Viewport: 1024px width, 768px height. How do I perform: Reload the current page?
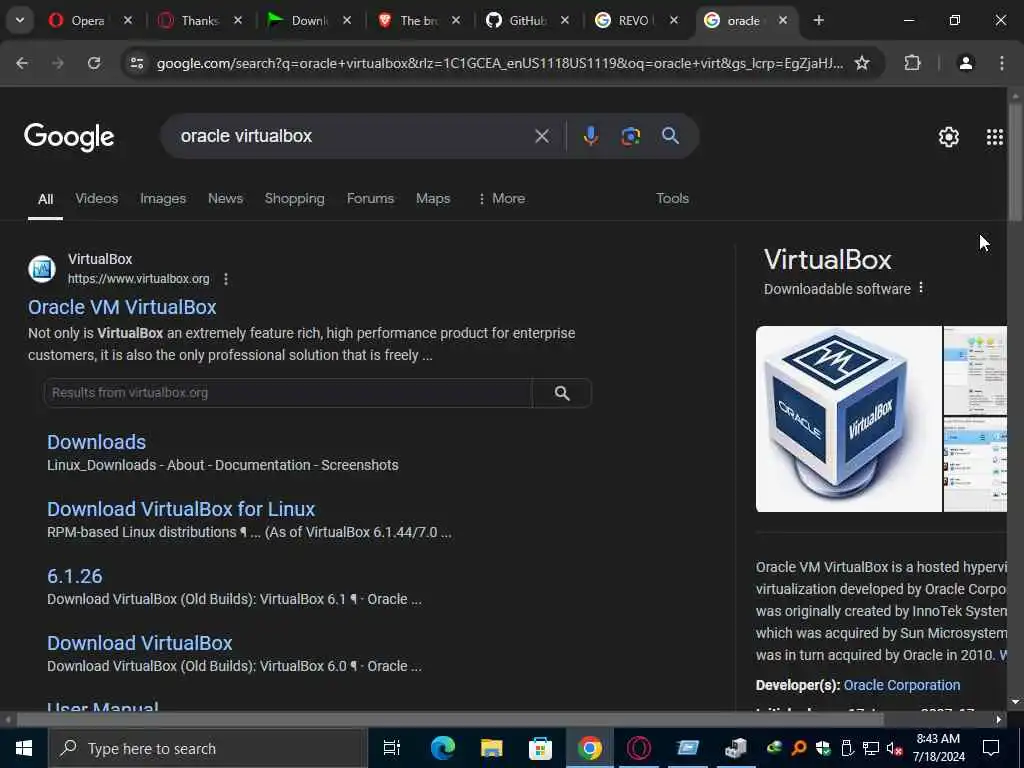(x=94, y=63)
